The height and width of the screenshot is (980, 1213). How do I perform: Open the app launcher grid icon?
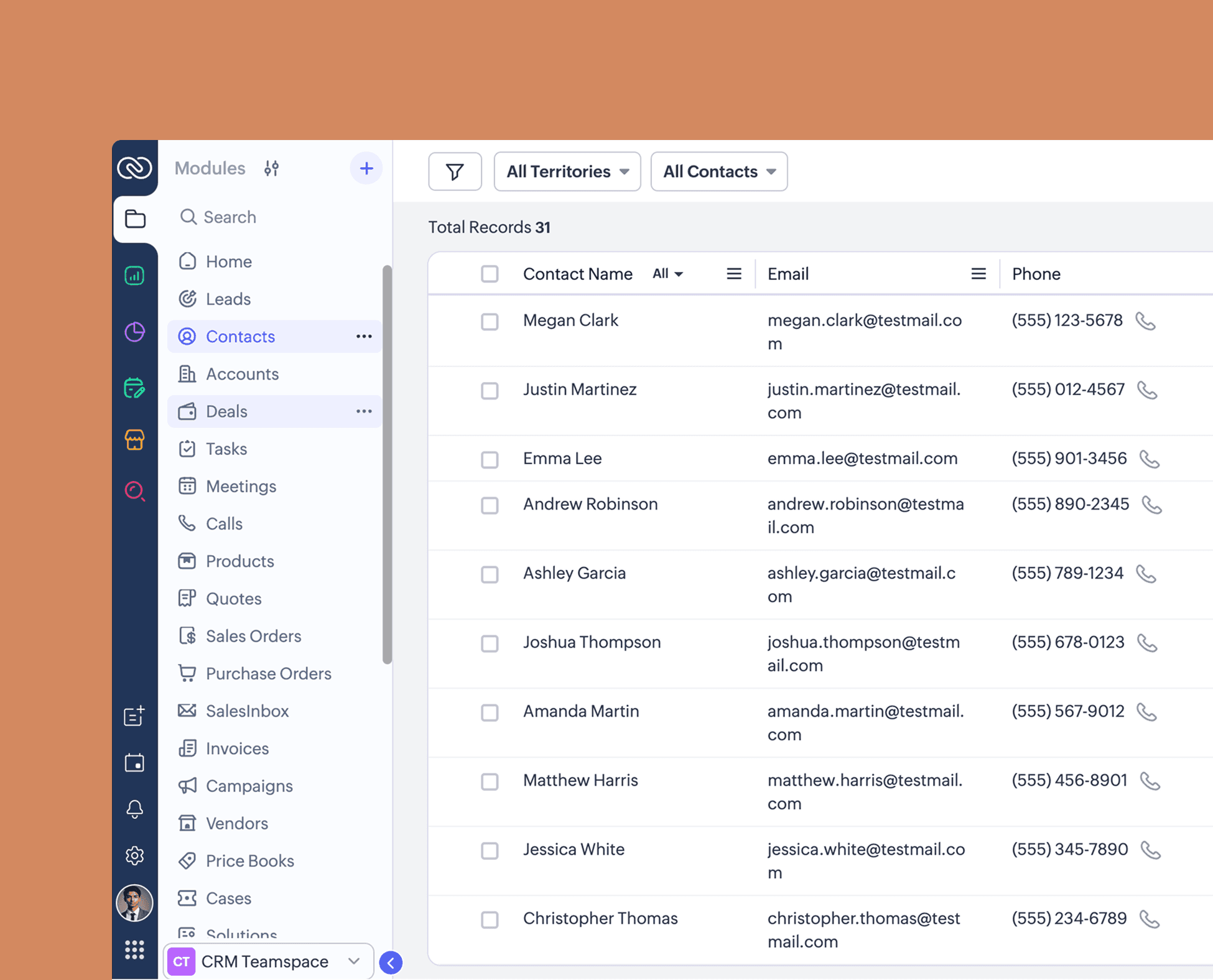click(134, 950)
